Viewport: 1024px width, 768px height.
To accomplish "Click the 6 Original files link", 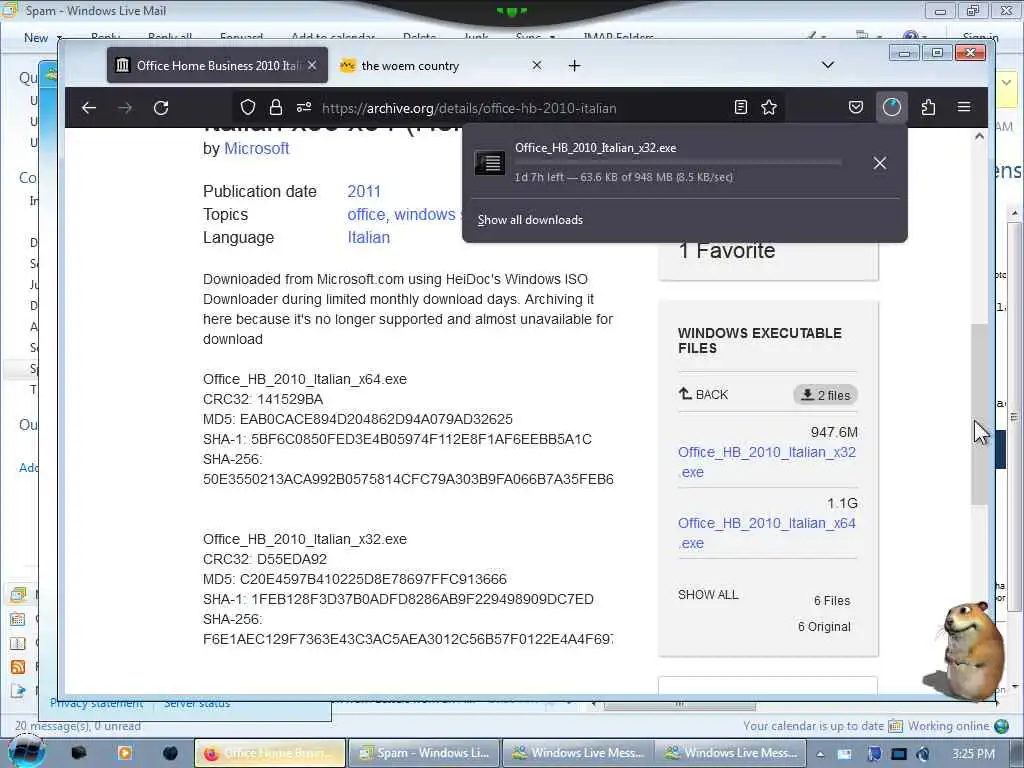I will pos(824,627).
